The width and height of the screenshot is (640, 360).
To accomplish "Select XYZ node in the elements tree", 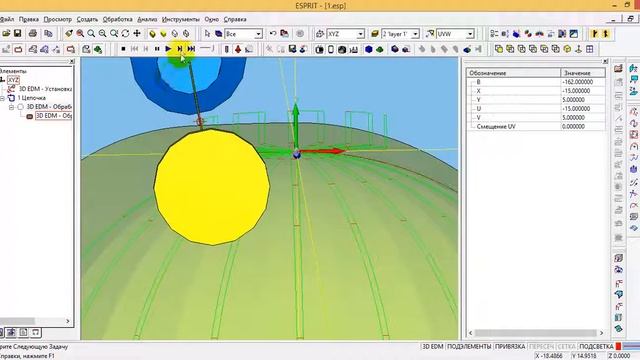I will 13,80.
